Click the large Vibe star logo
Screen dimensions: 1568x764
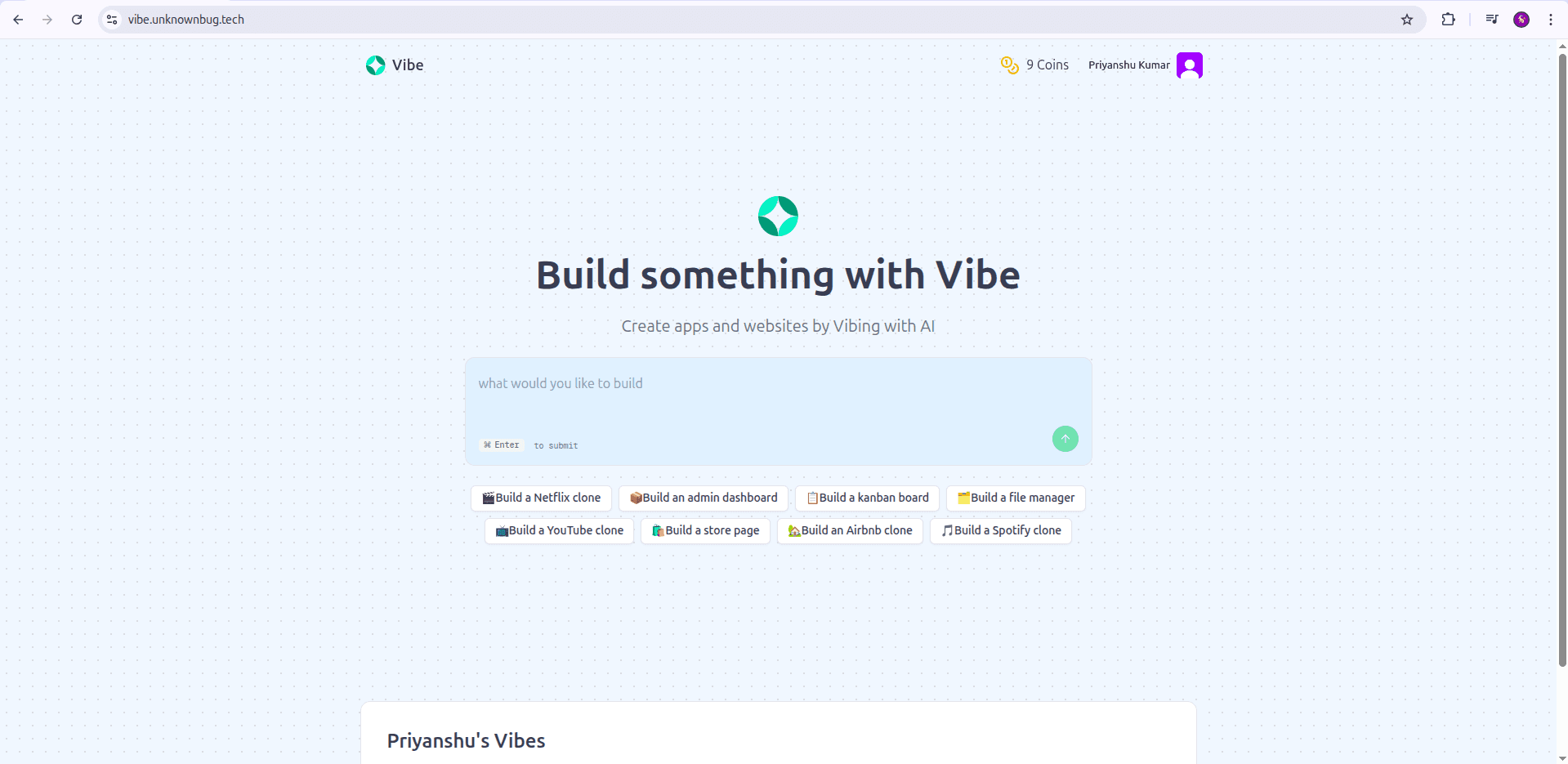coord(778,217)
